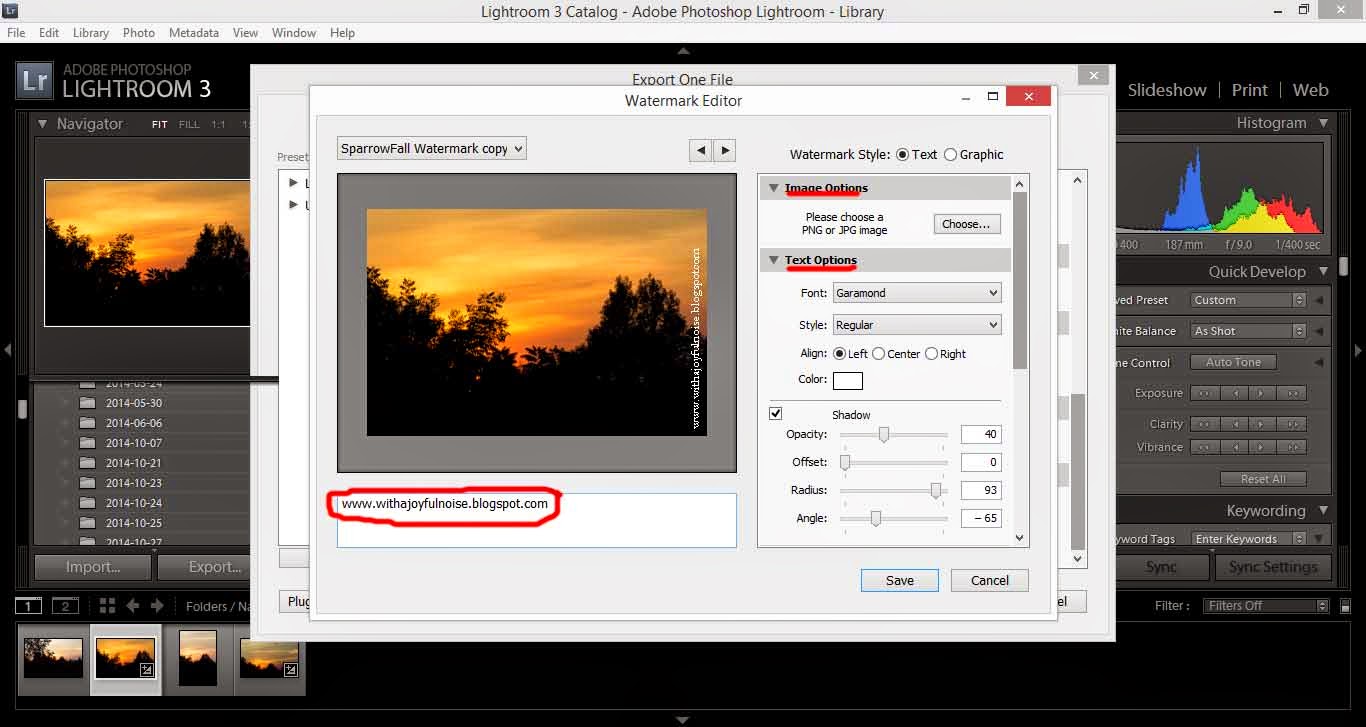Viewport: 1366px width, 727px height.
Task: Click the Save button
Action: pyautogui.click(x=899, y=581)
